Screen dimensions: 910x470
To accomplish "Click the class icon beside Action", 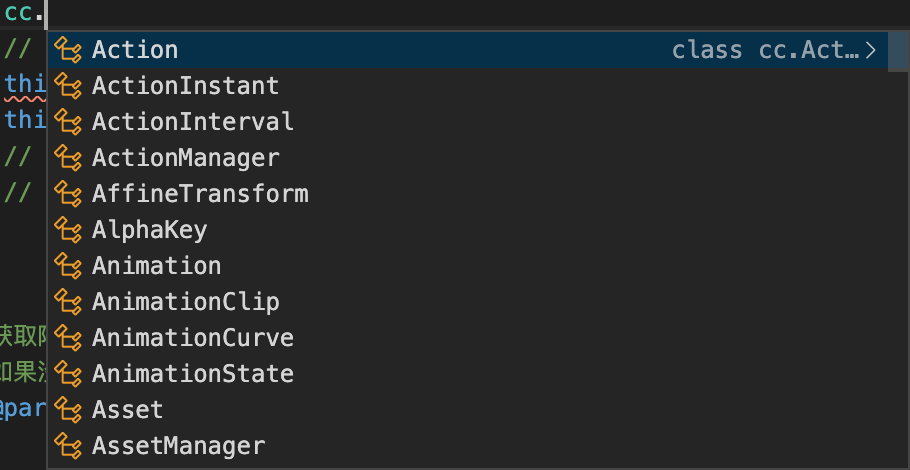I will point(68,50).
